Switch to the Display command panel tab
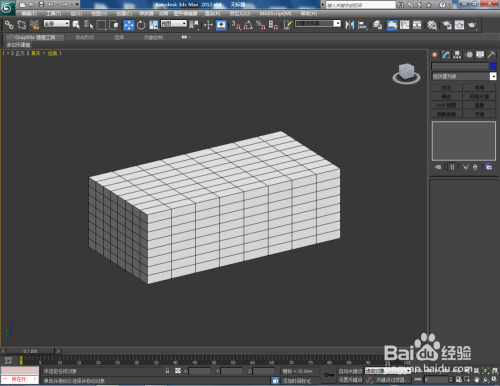Image resolution: width=500 pixels, height=386 pixels. coord(480,55)
